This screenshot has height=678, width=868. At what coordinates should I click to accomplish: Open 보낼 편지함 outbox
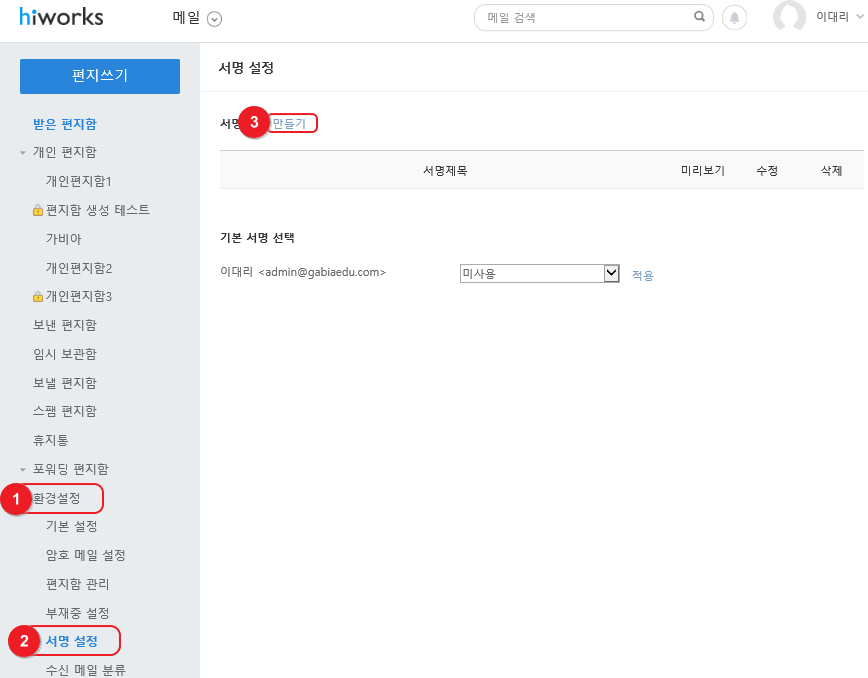coord(65,383)
